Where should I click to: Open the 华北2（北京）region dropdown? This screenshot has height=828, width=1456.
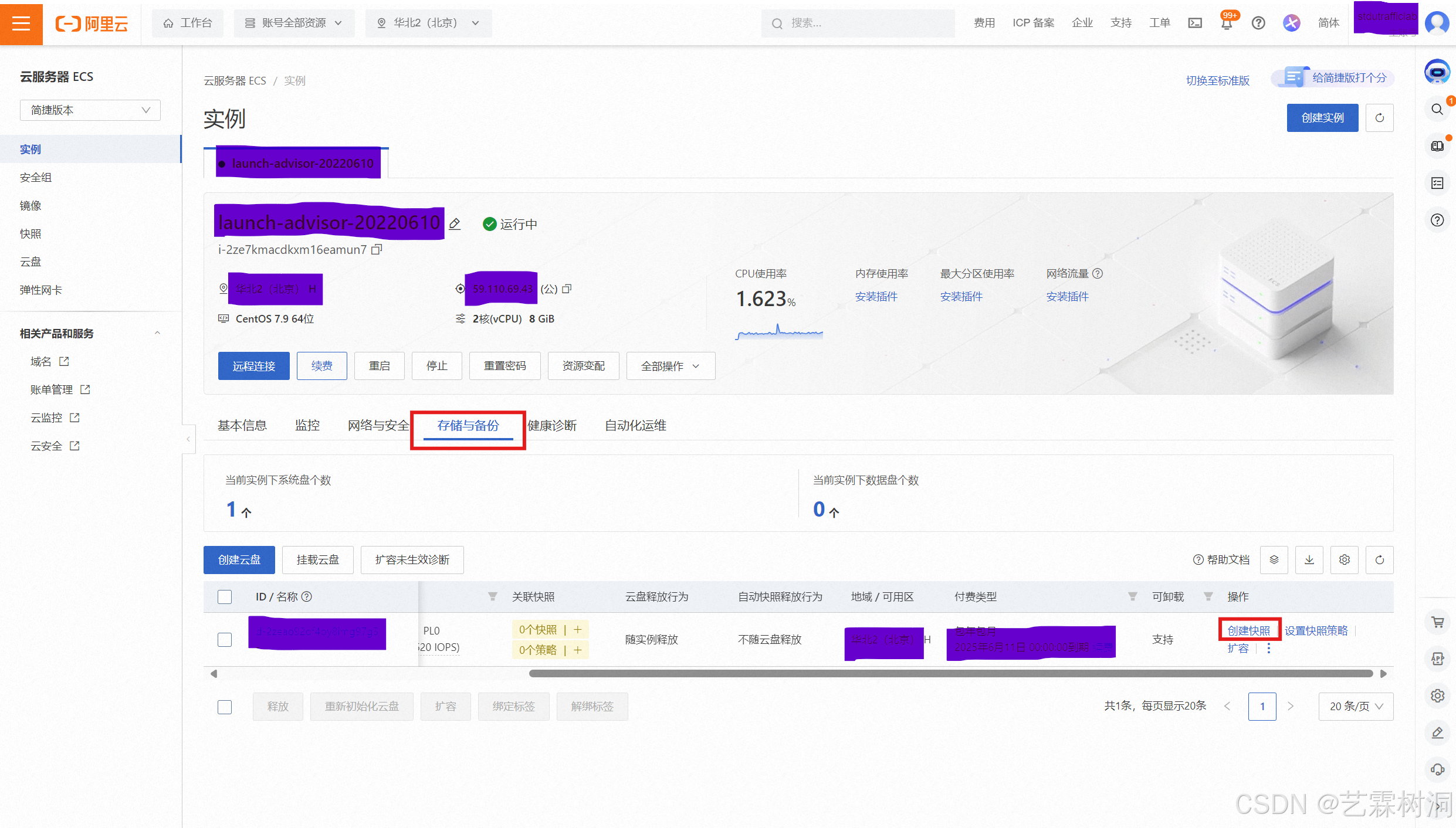[428, 23]
